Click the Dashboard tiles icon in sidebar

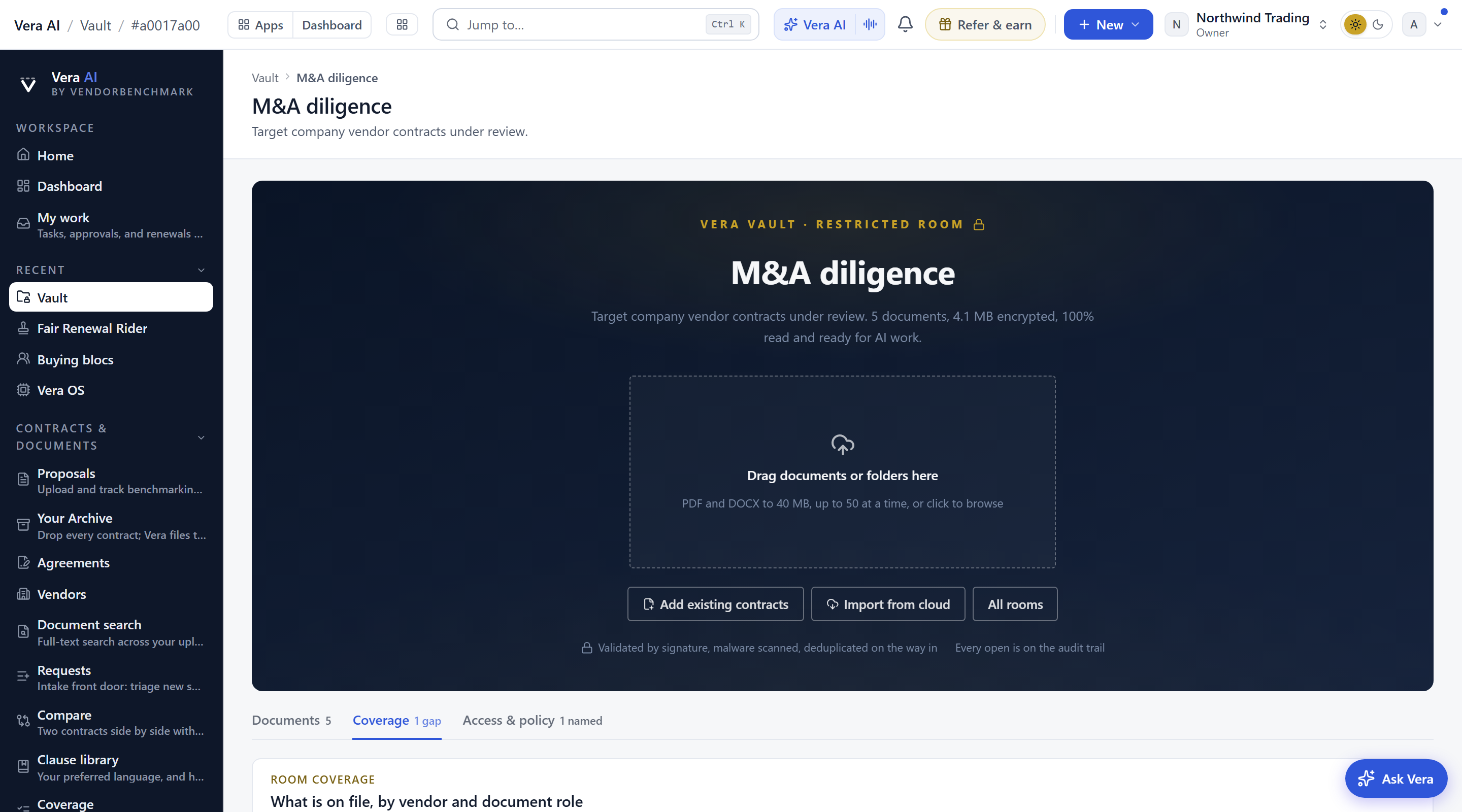coord(23,186)
